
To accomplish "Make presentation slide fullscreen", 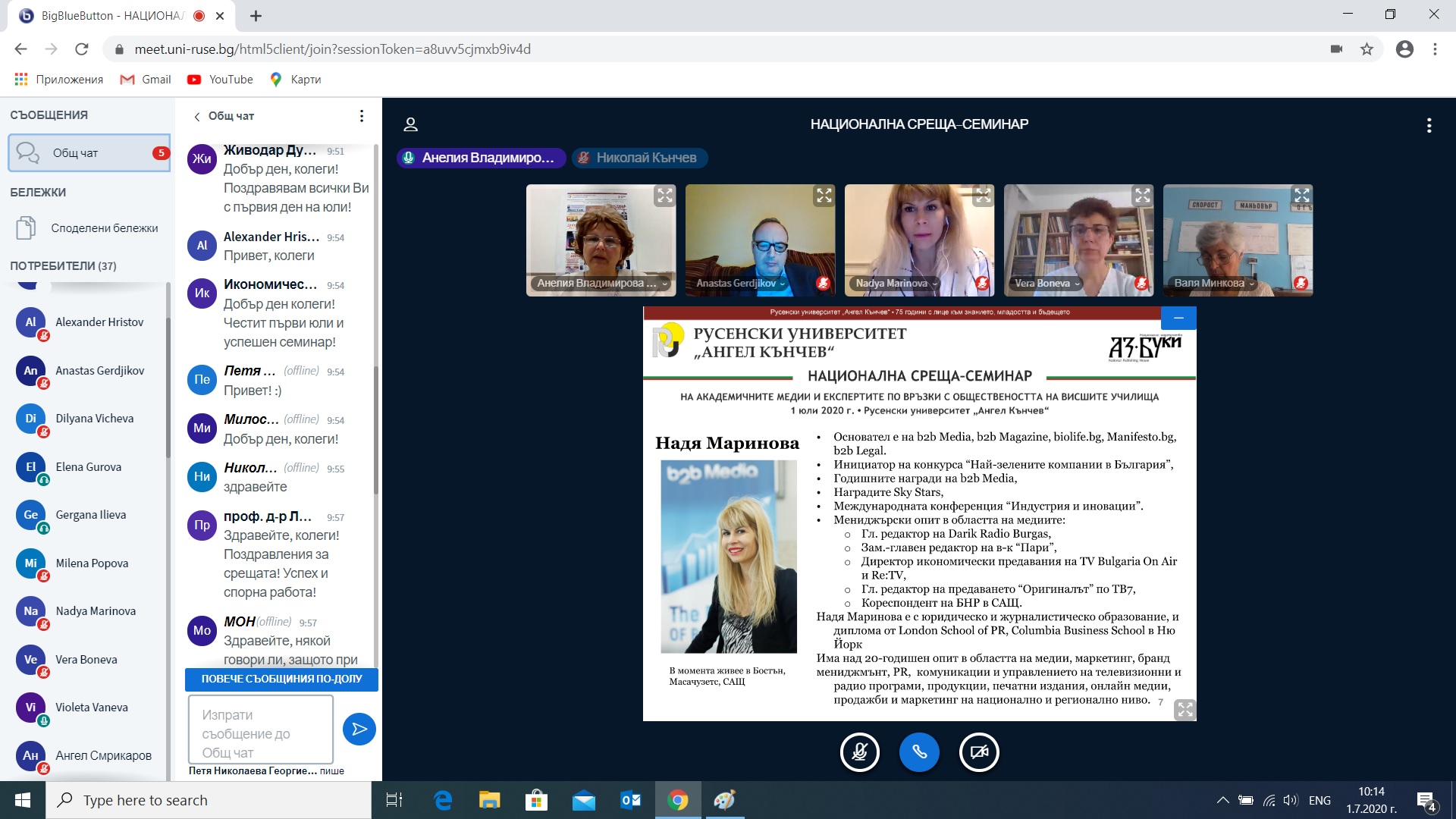I will 1185,710.
